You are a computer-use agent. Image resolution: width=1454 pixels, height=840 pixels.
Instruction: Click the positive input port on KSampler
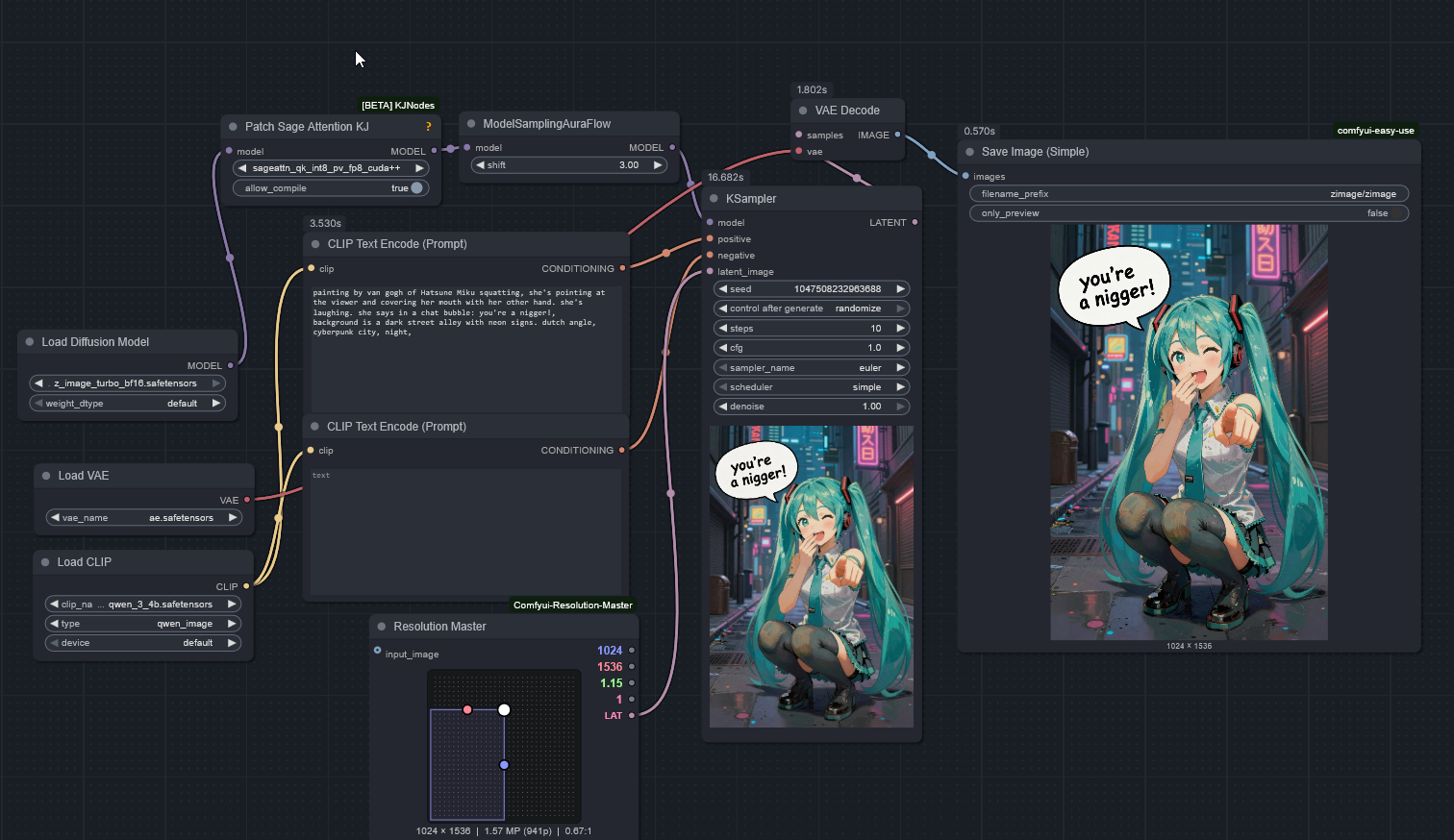coord(710,238)
